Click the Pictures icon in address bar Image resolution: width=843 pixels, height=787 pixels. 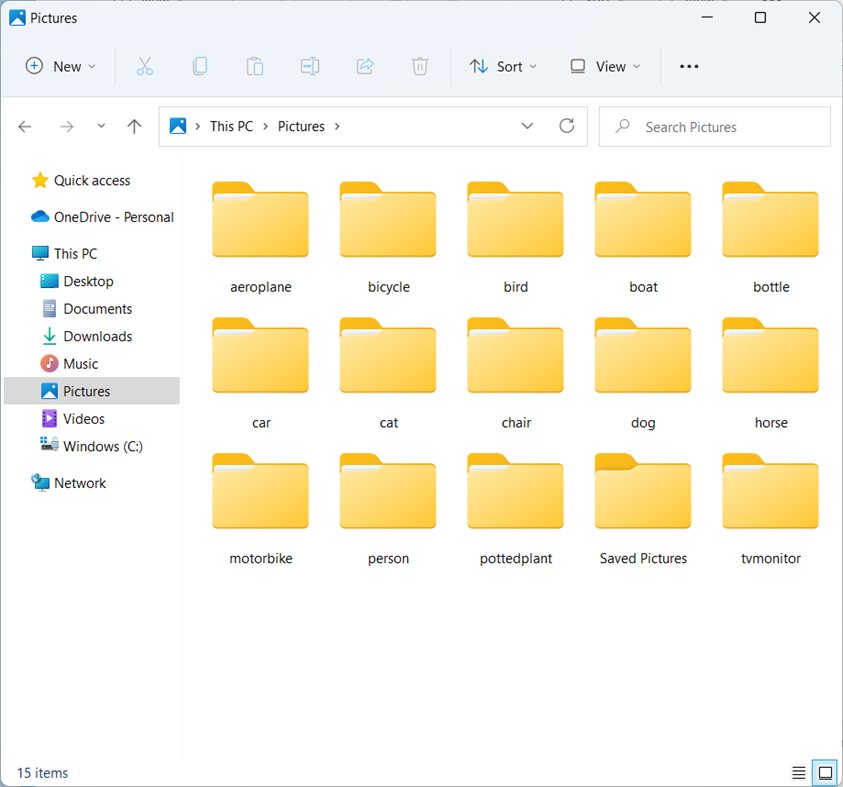coord(178,126)
